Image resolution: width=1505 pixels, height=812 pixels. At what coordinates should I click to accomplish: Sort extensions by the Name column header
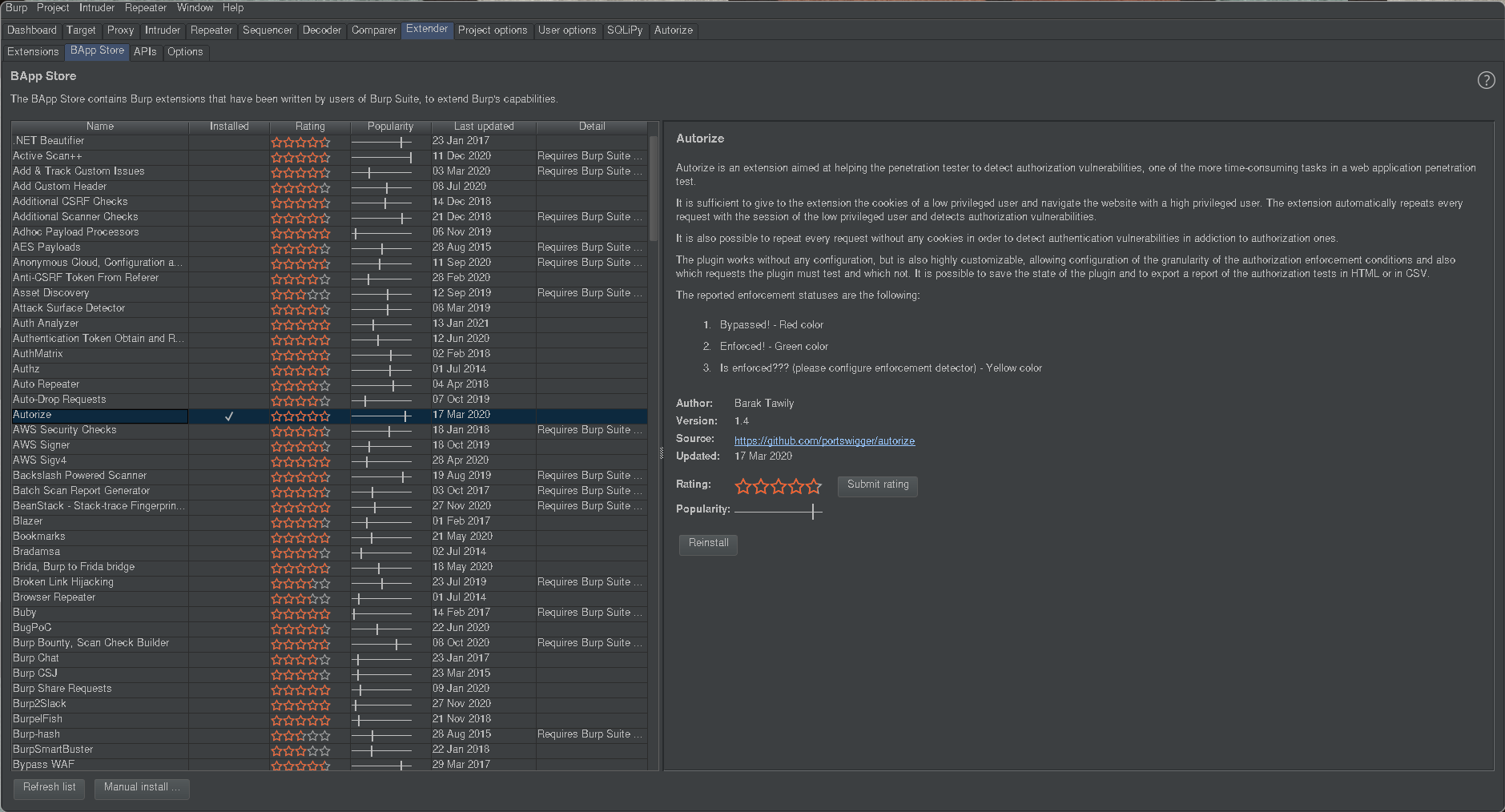[x=100, y=127]
